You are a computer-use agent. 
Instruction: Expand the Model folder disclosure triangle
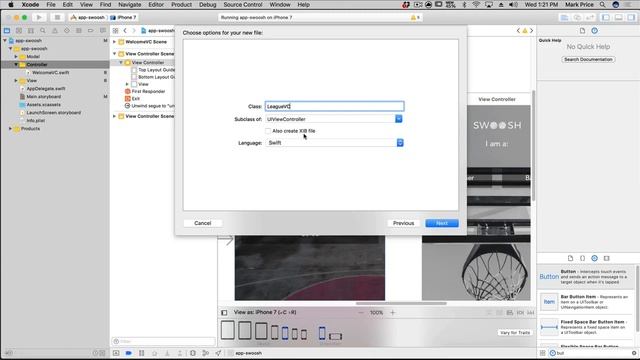click(16, 56)
